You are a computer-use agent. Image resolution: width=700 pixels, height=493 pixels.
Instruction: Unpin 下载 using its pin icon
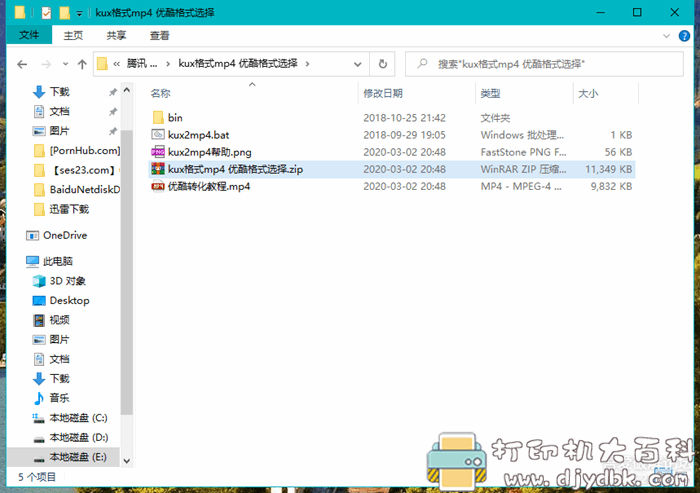pyautogui.click(x=112, y=92)
